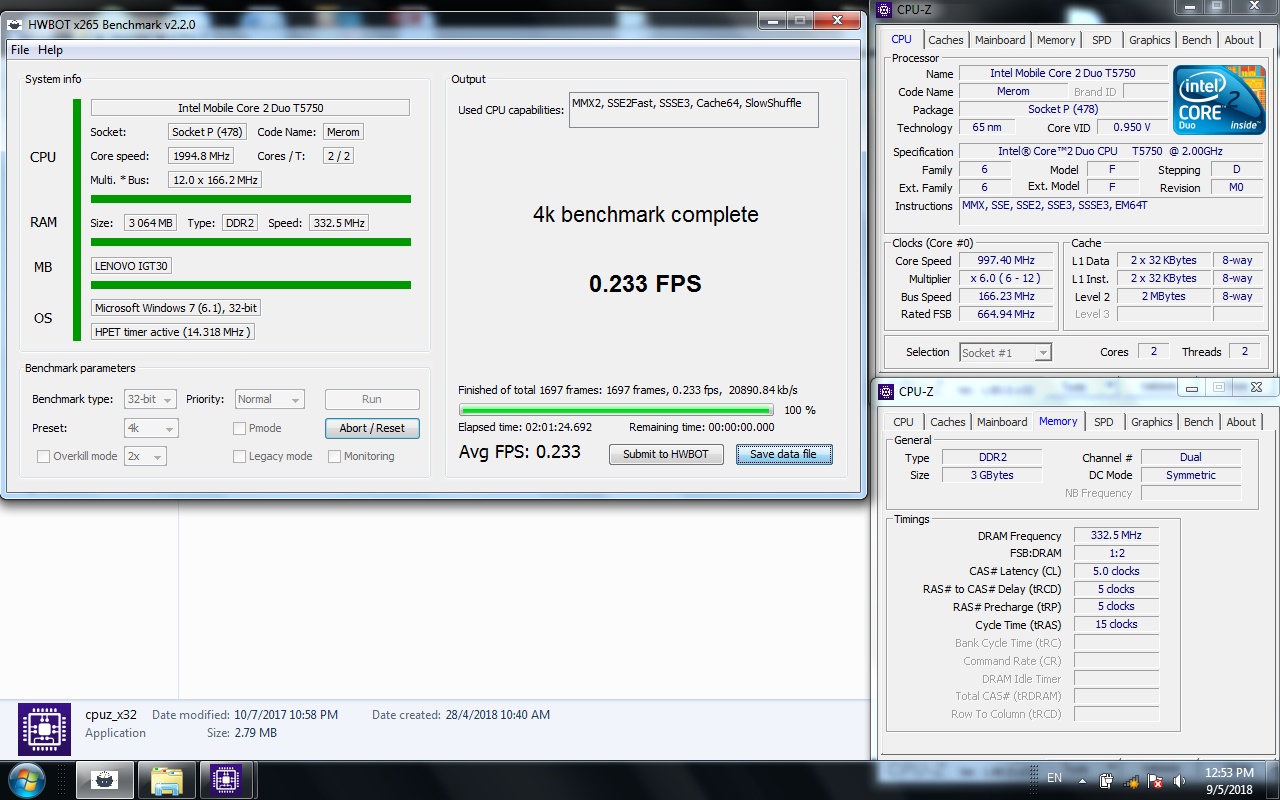Click the 0.233 FPS result text

click(x=645, y=284)
